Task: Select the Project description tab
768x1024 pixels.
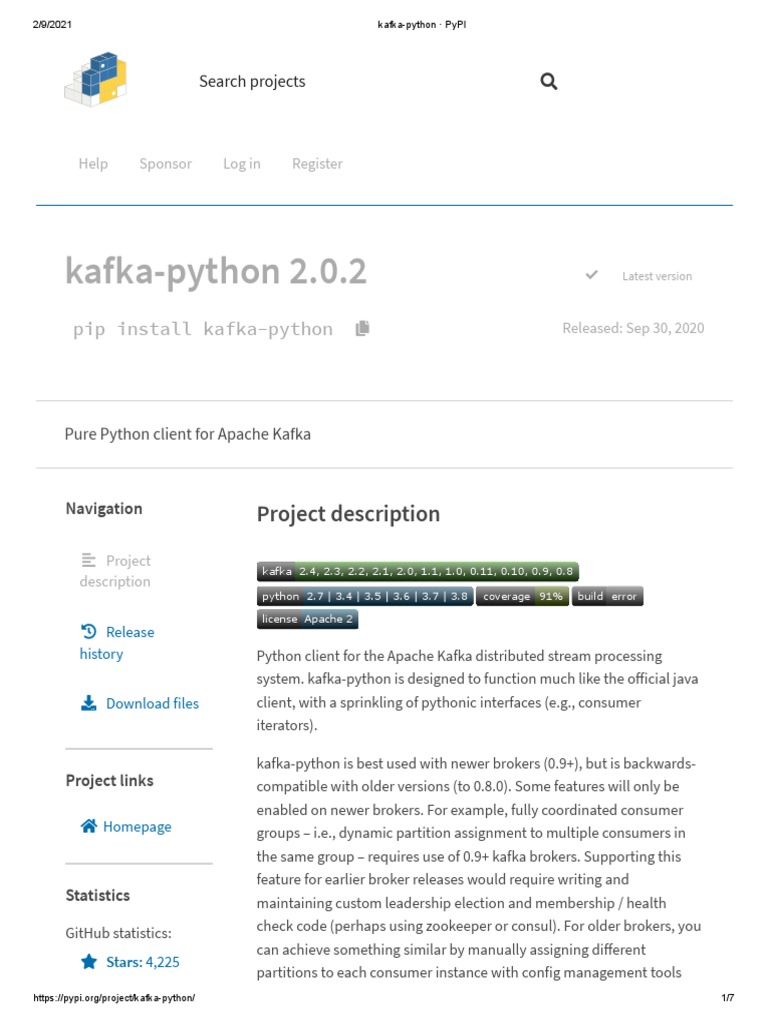Action: (116, 571)
